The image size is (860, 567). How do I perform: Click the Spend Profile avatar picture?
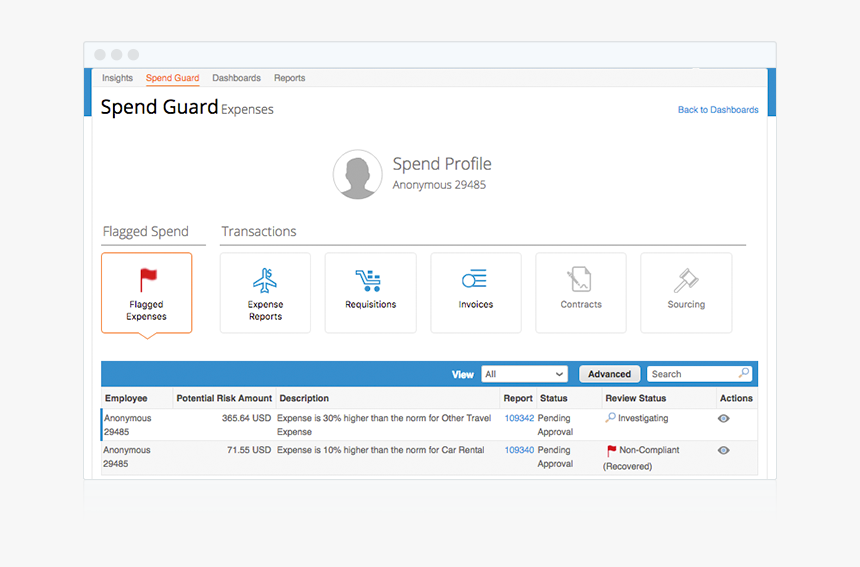(x=358, y=174)
